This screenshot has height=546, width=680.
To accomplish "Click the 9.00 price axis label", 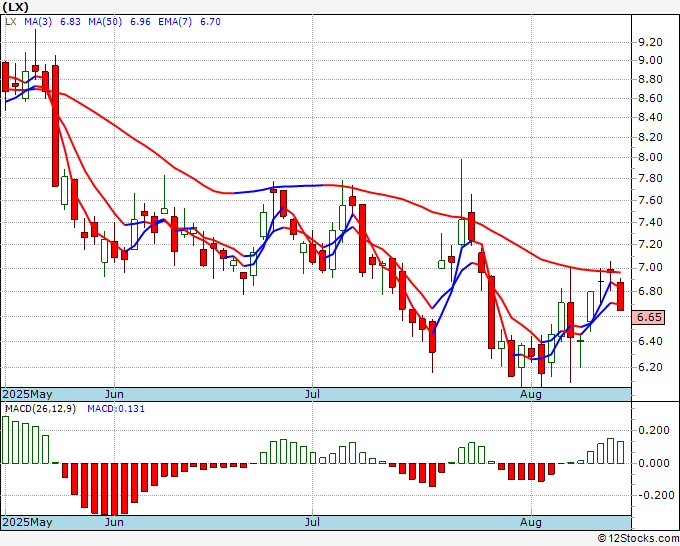I will point(651,60).
